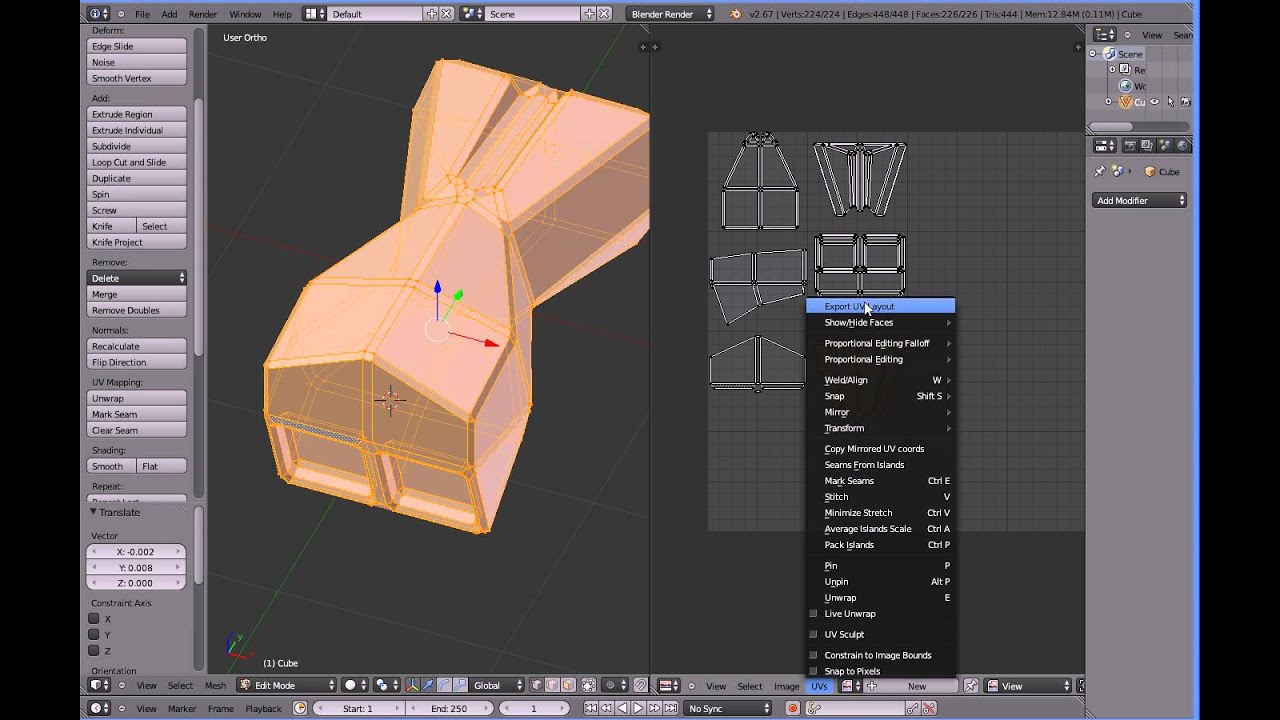Enable UV Sculpt checkbox

click(813, 634)
